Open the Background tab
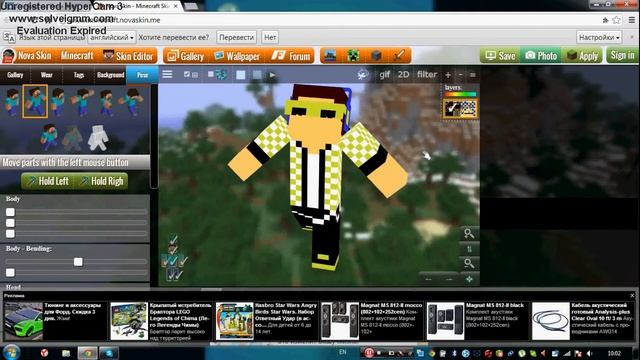Screen dimensions: 640x360 click(110, 75)
